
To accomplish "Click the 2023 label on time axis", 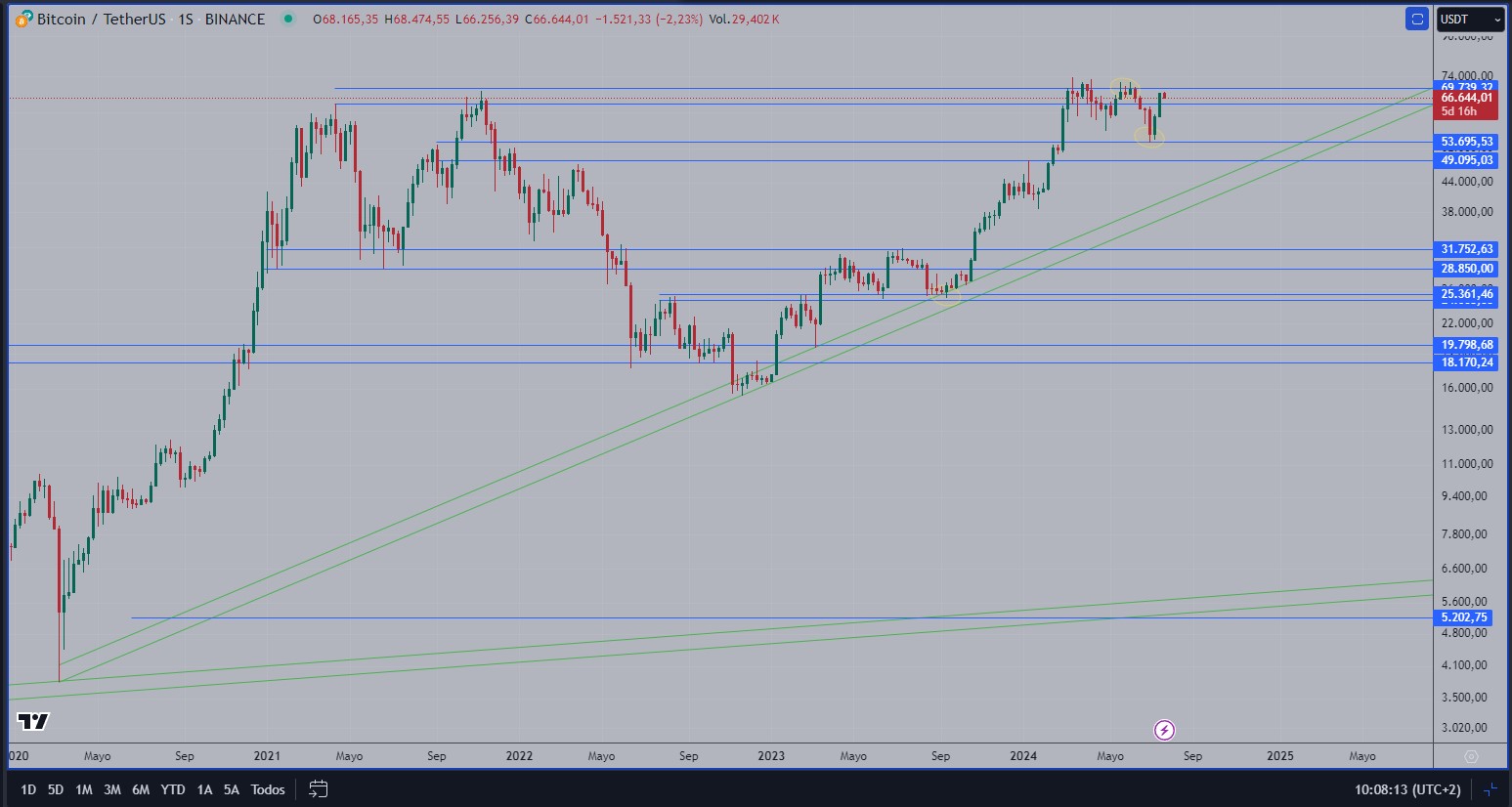I will click(771, 756).
